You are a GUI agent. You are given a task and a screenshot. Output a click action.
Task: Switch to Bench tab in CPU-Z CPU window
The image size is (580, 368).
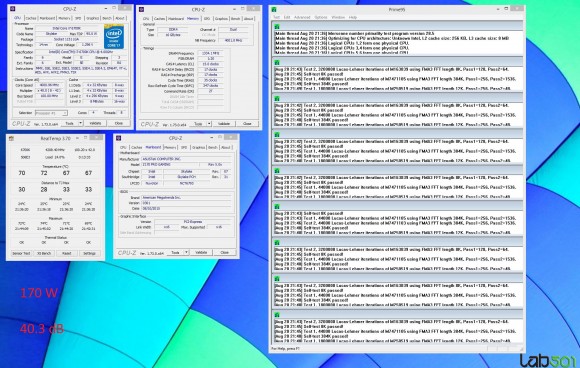[107, 18]
